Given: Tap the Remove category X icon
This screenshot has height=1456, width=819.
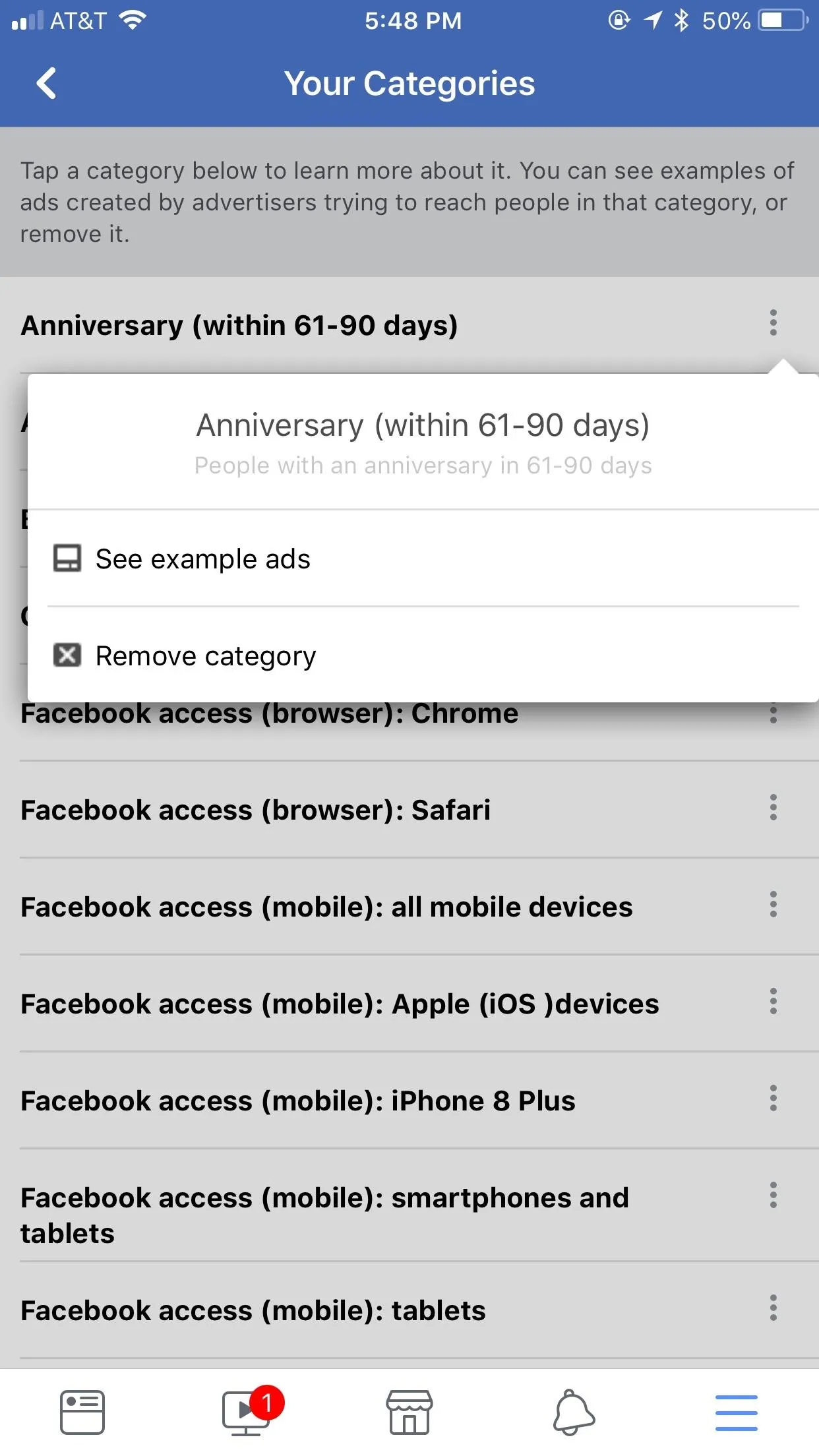Looking at the screenshot, I should tap(67, 655).
